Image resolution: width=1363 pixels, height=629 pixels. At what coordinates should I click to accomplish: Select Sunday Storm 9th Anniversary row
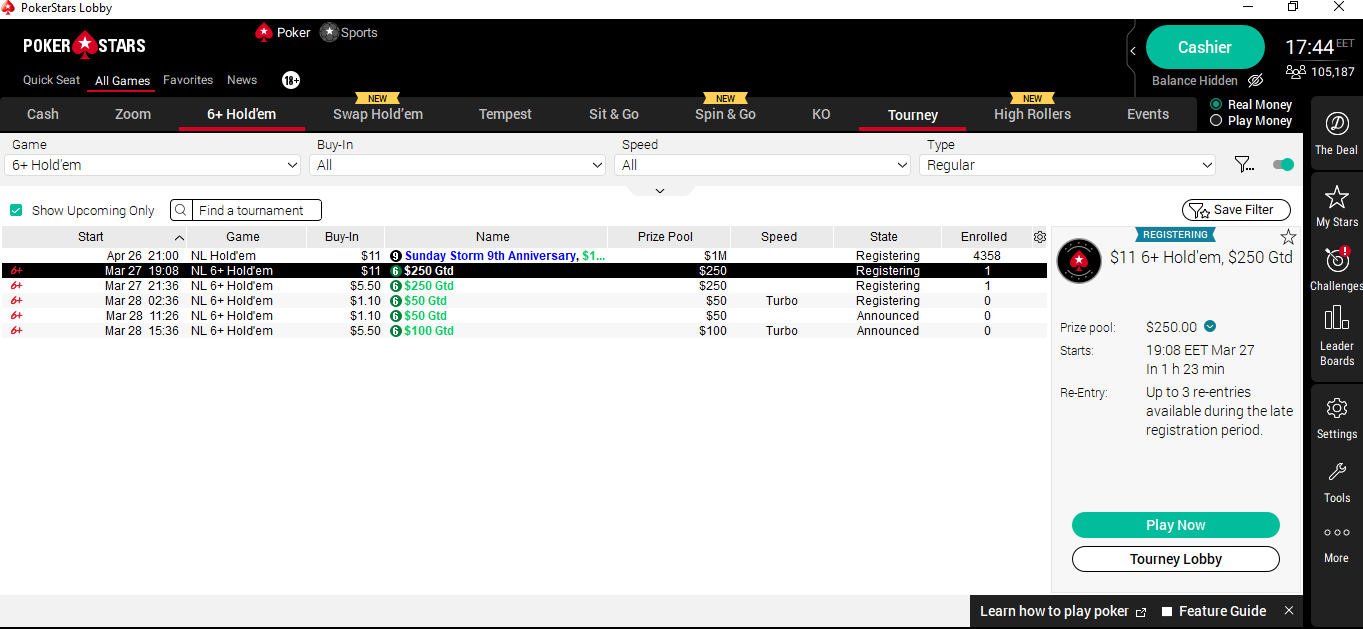click(524, 256)
